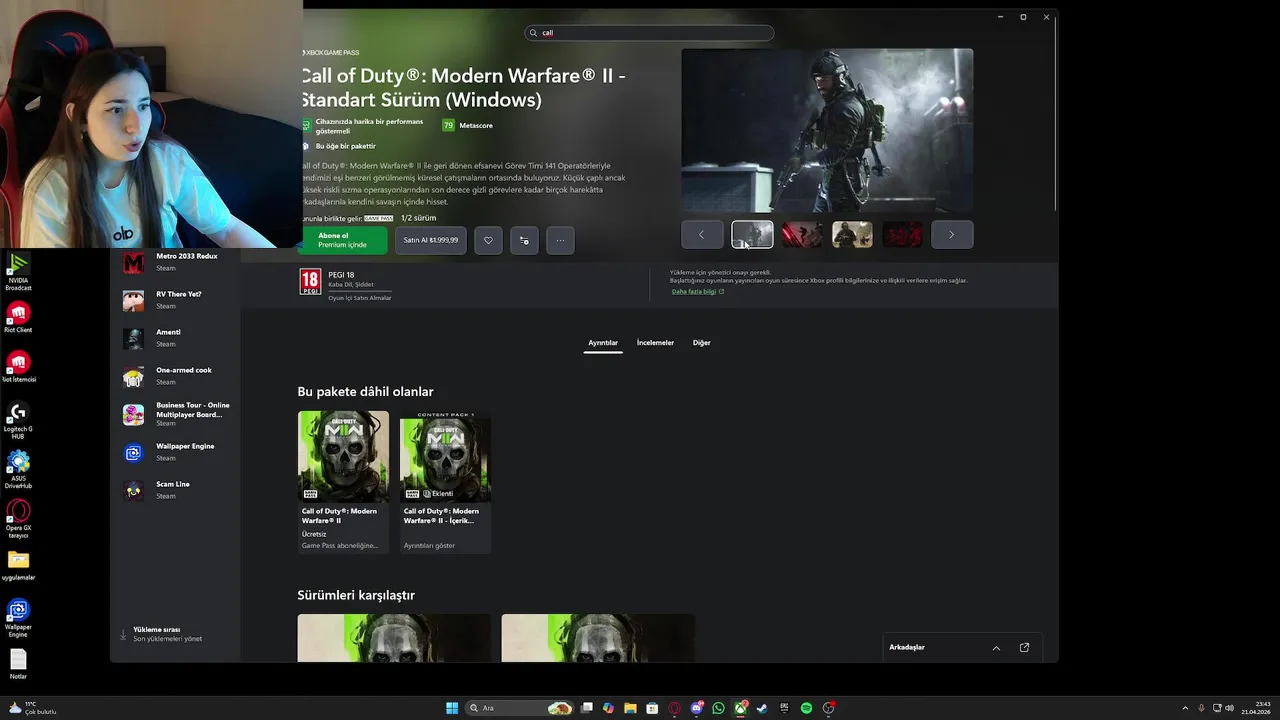1280x720 pixels.
Task: Click the "Sürümleri karşılaştır" heading
Action: click(356, 595)
